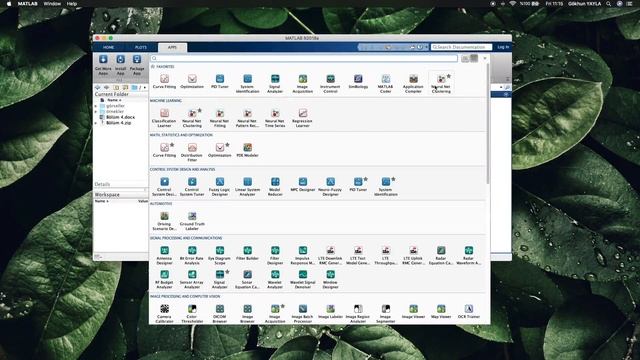Open Neural Net Time Series app
The width and height of the screenshot is (640, 360).
275,118
